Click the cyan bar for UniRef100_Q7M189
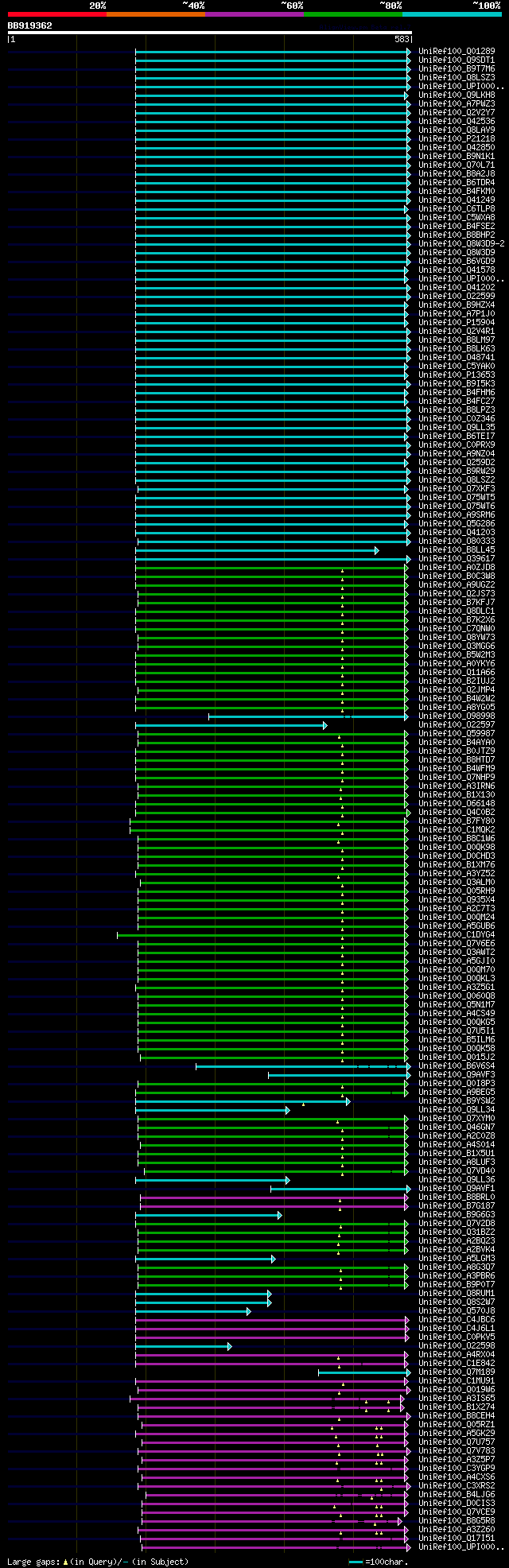Screen dimensions: 509x1568 (365, 1372)
